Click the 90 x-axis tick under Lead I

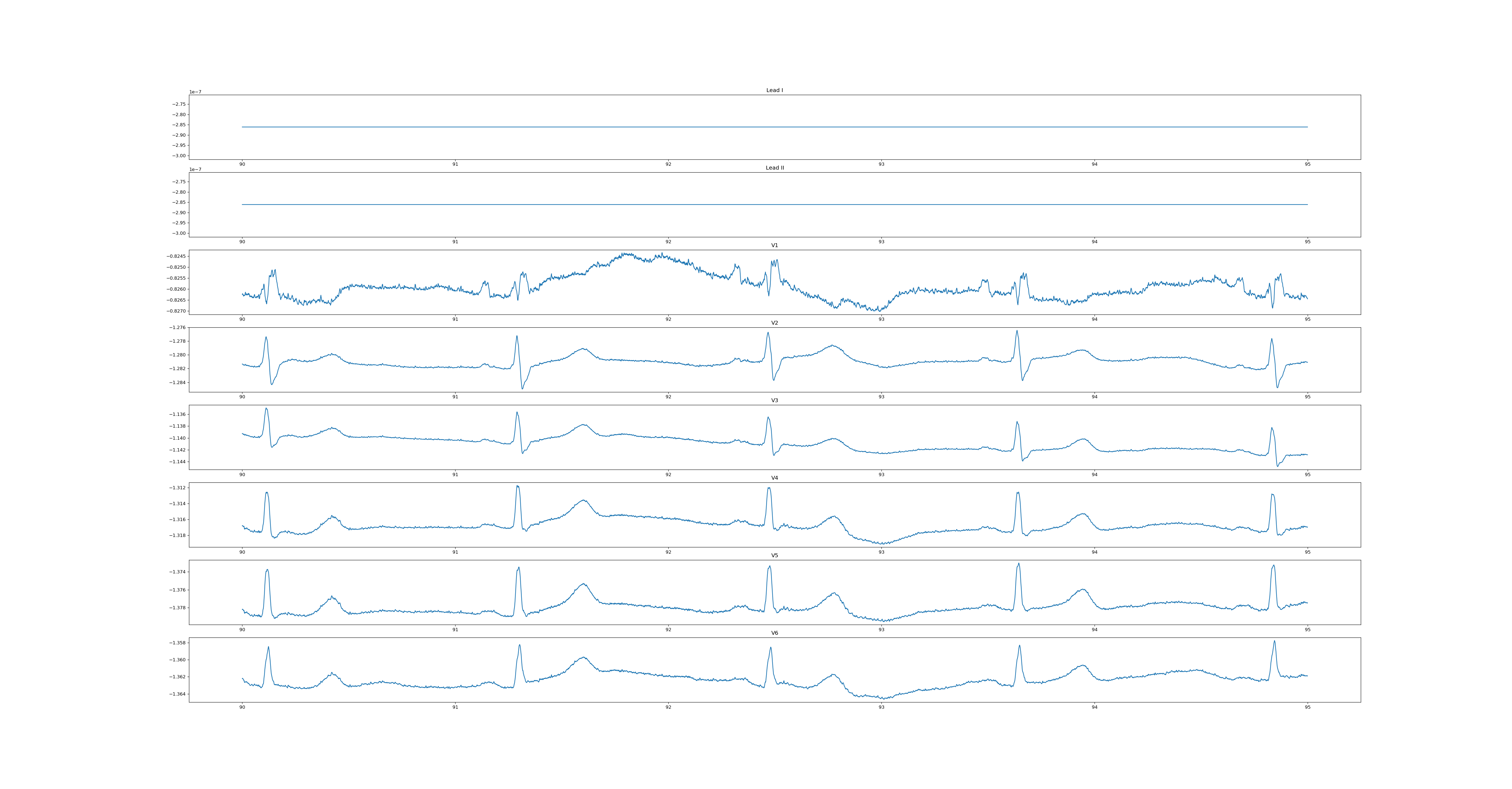[x=242, y=164]
